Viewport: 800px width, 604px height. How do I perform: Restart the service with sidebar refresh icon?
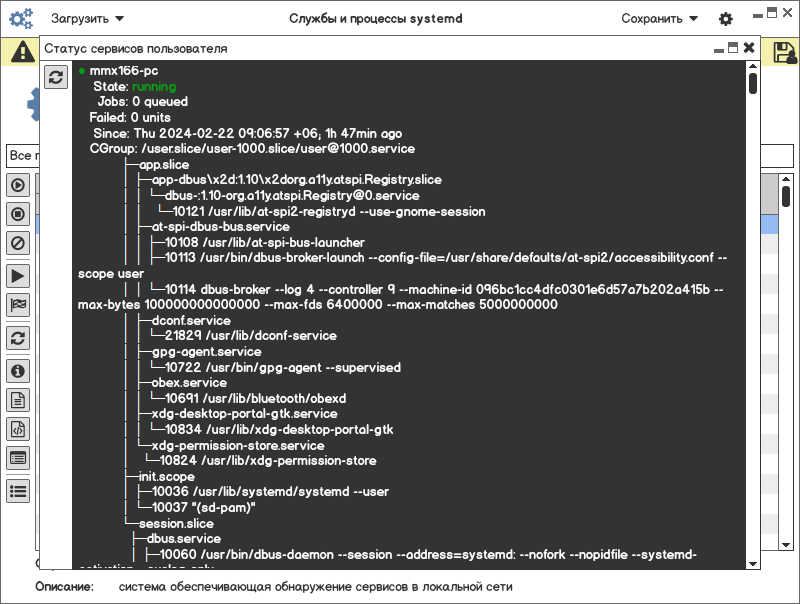18,338
